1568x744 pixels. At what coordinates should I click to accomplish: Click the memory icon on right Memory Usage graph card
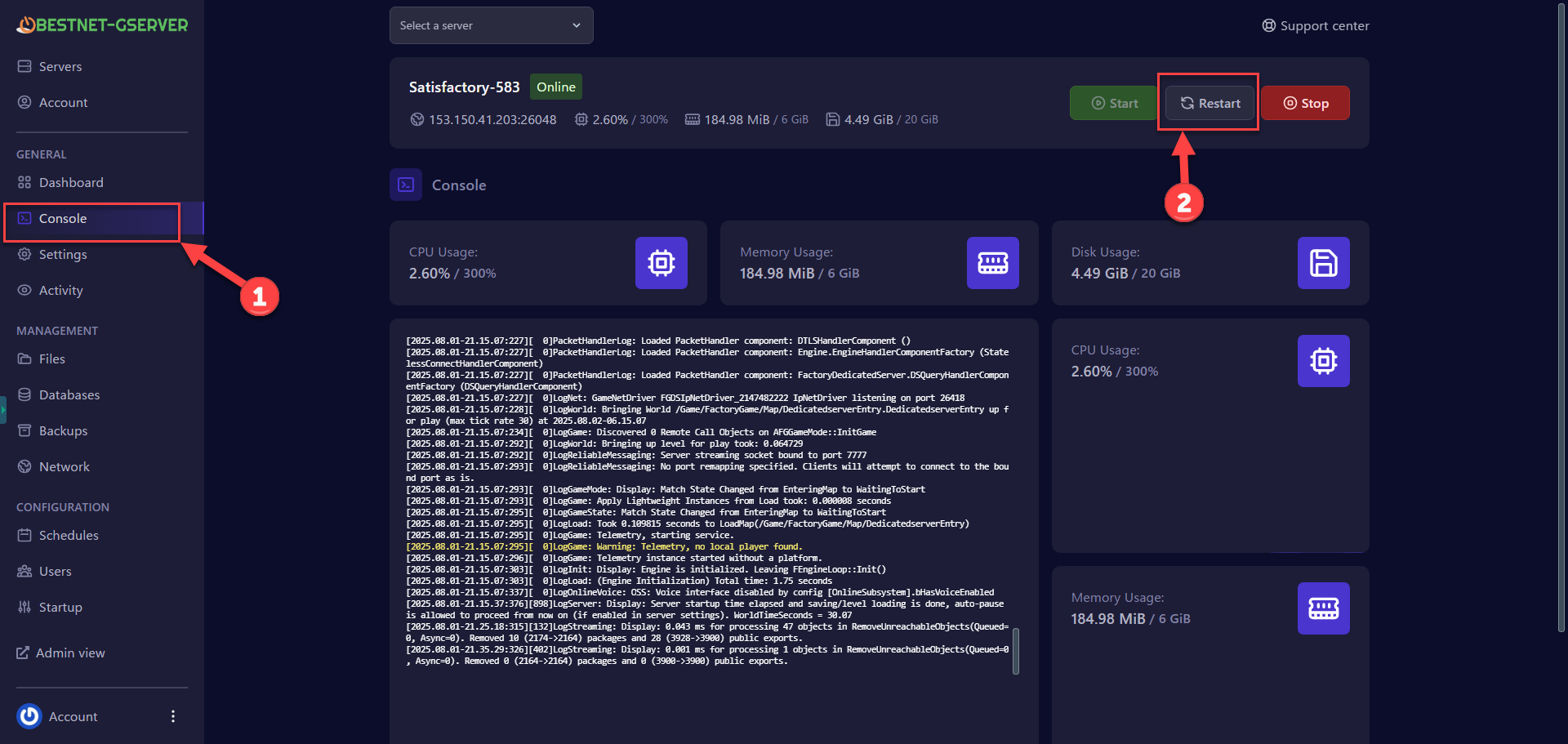click(1324, 608)
